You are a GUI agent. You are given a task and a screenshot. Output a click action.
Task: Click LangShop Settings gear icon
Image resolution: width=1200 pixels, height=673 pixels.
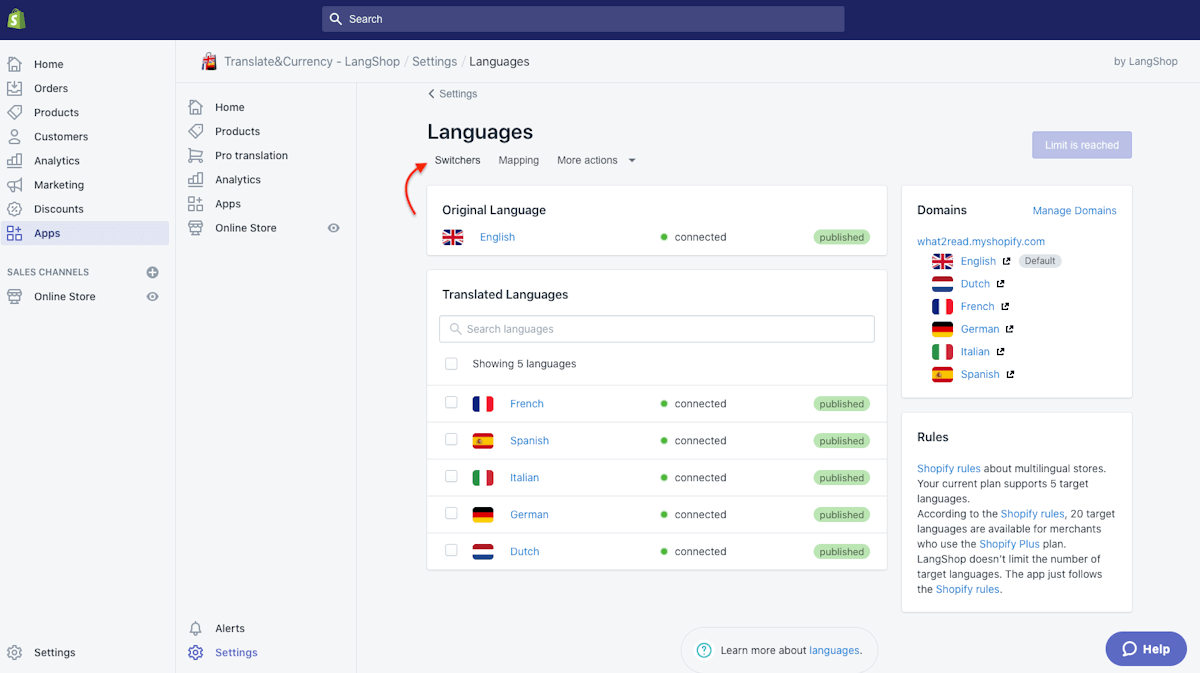point(195,652)
